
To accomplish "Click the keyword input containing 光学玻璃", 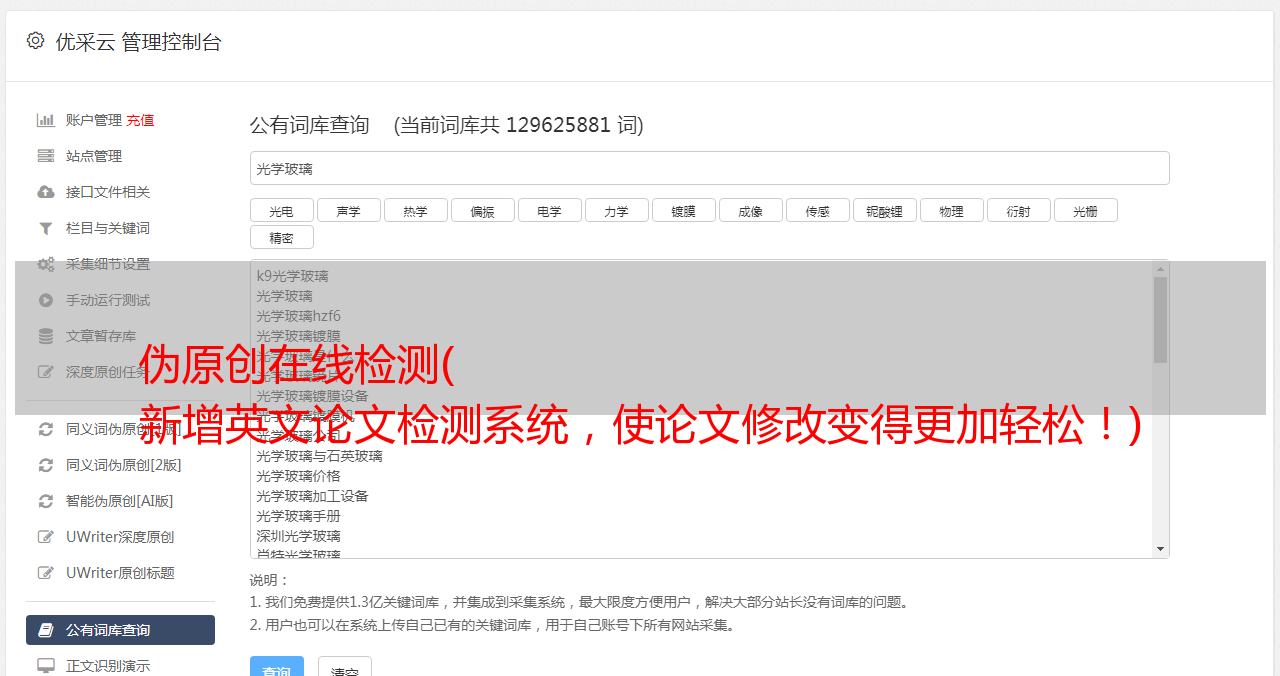I will [x=709, y=168].
